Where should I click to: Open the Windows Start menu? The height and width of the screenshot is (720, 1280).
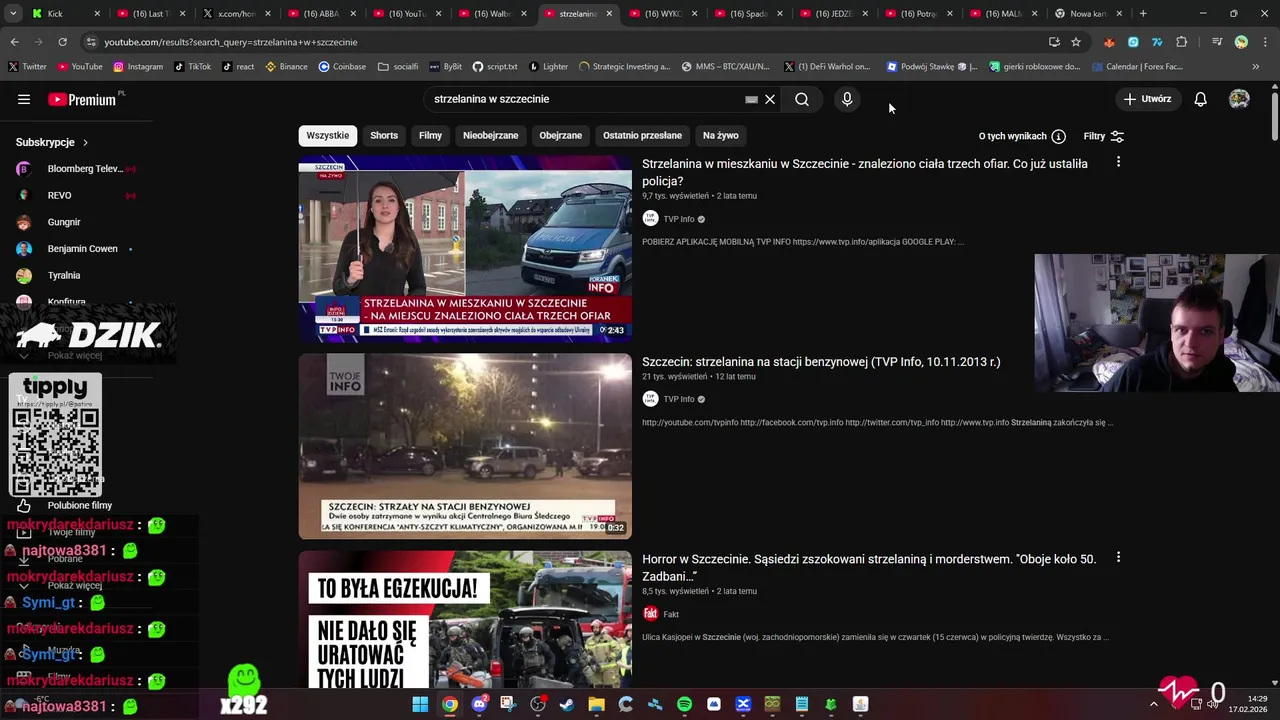420,704
